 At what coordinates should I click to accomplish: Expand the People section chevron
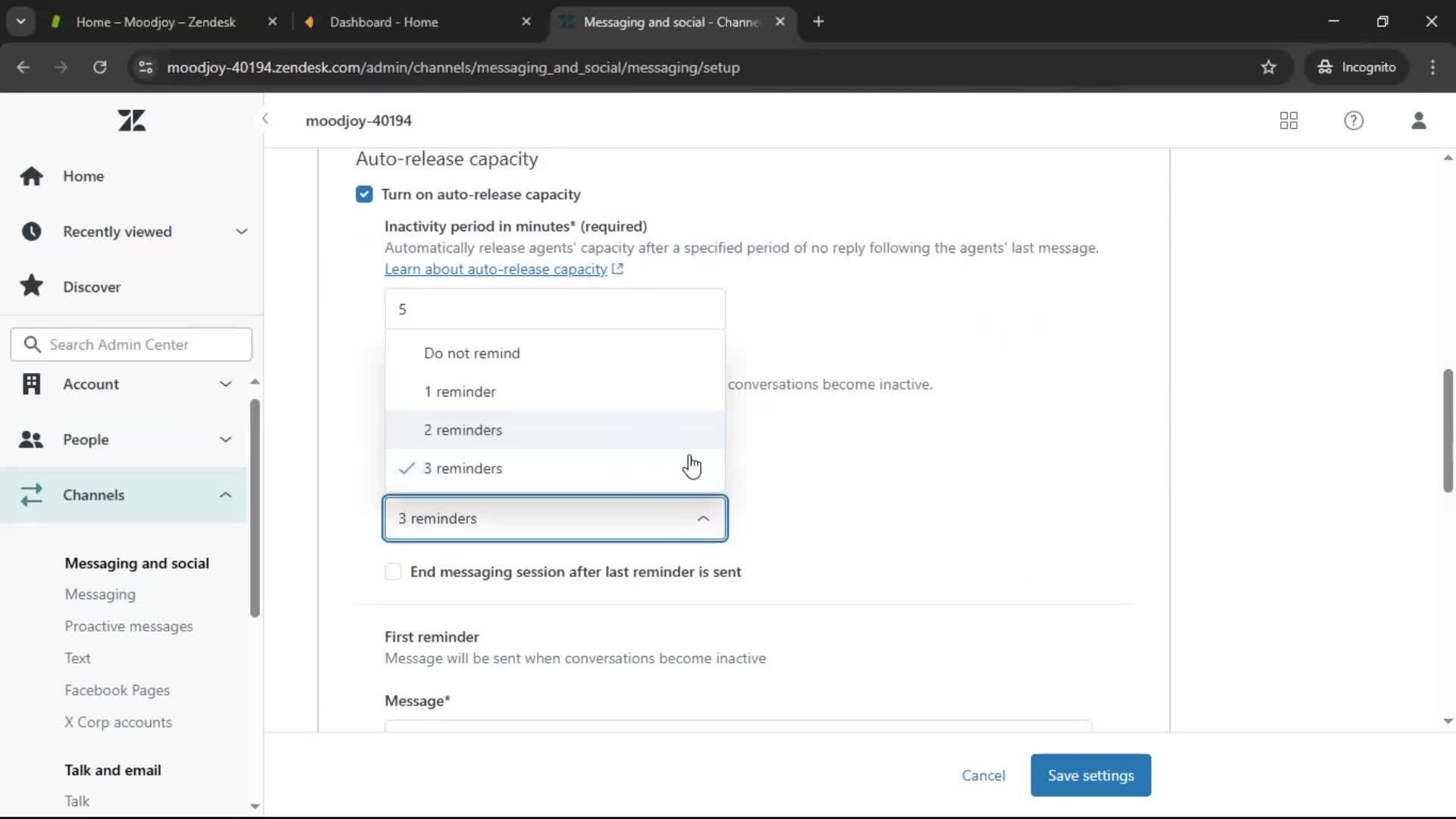(x=225, y=439)
